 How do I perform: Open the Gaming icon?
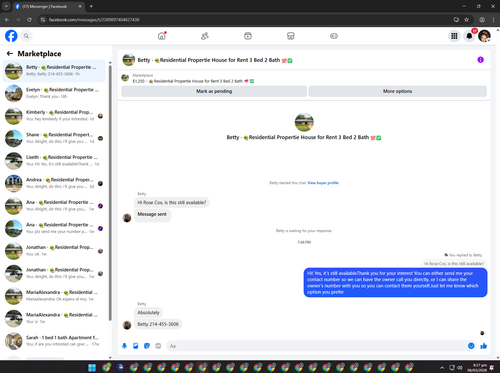click(334, 36)
